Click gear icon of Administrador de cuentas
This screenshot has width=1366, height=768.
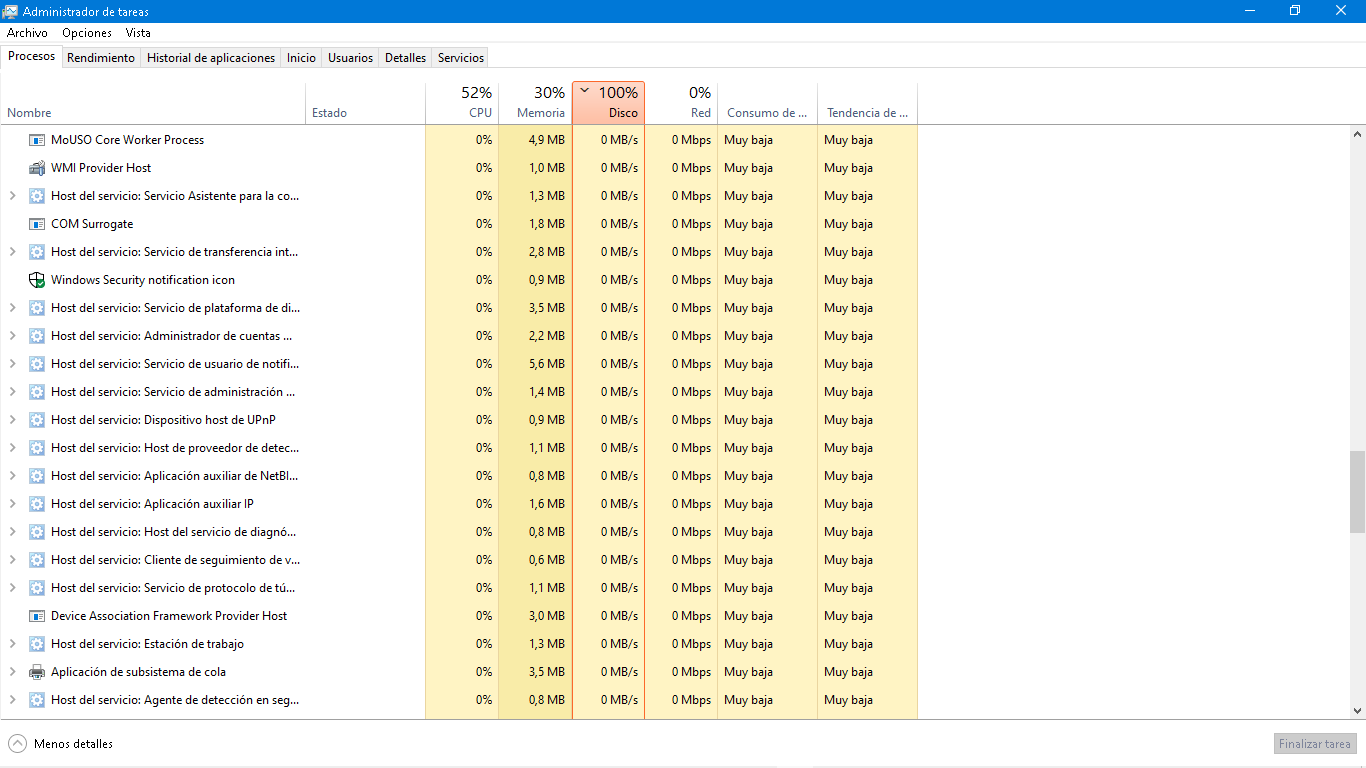point(37,336)
